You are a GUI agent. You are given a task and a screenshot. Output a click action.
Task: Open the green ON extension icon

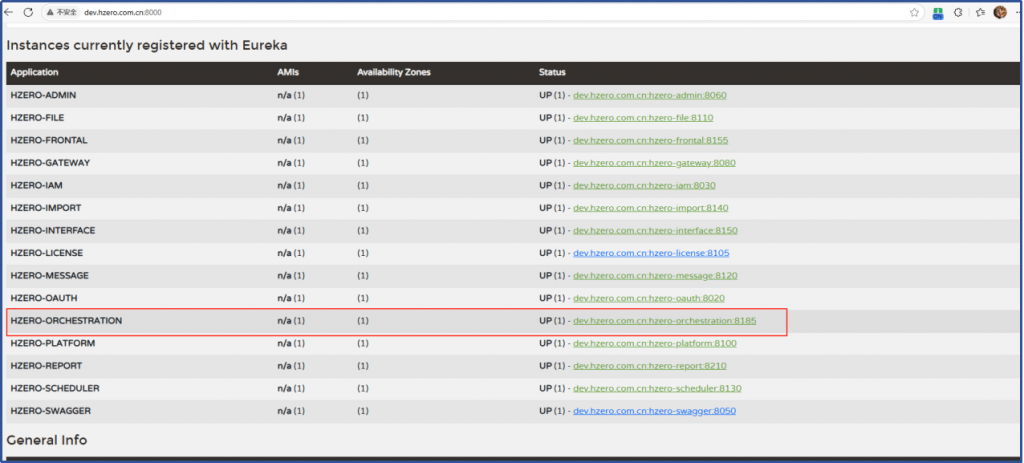938,13
